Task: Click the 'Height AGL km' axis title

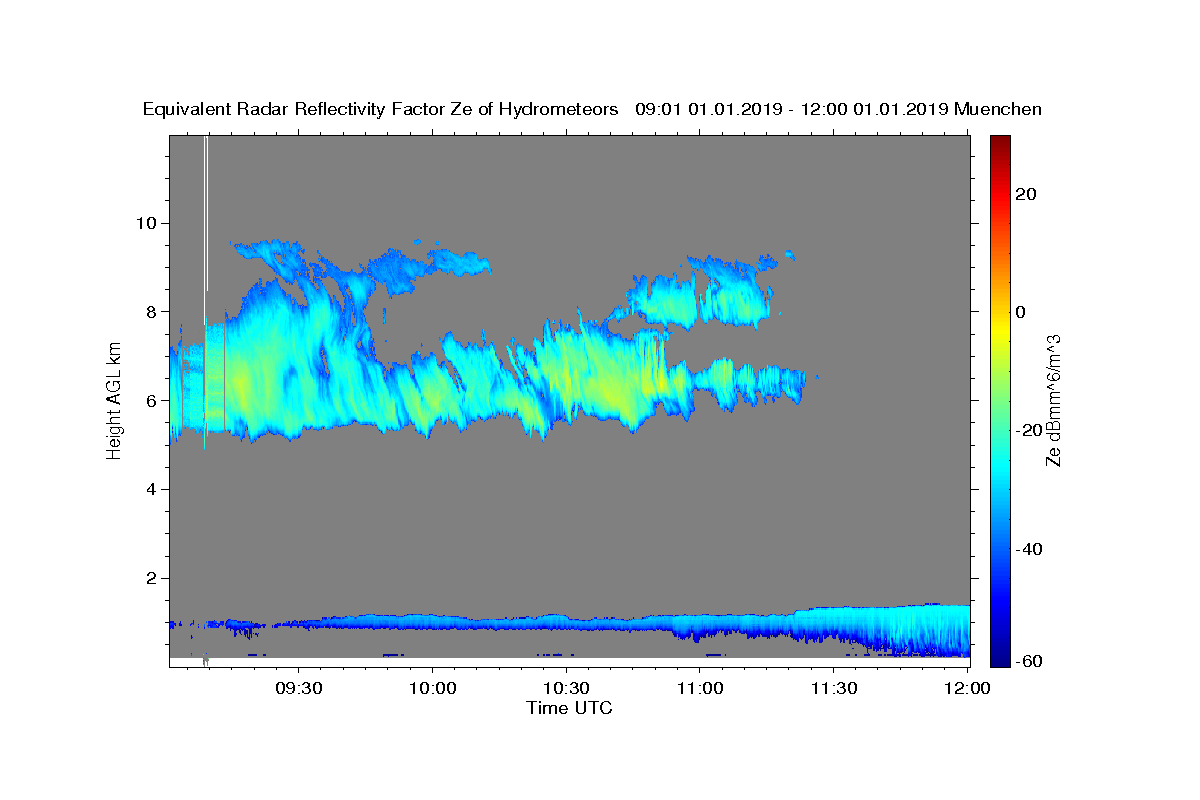Action: (x=114, y=399)
